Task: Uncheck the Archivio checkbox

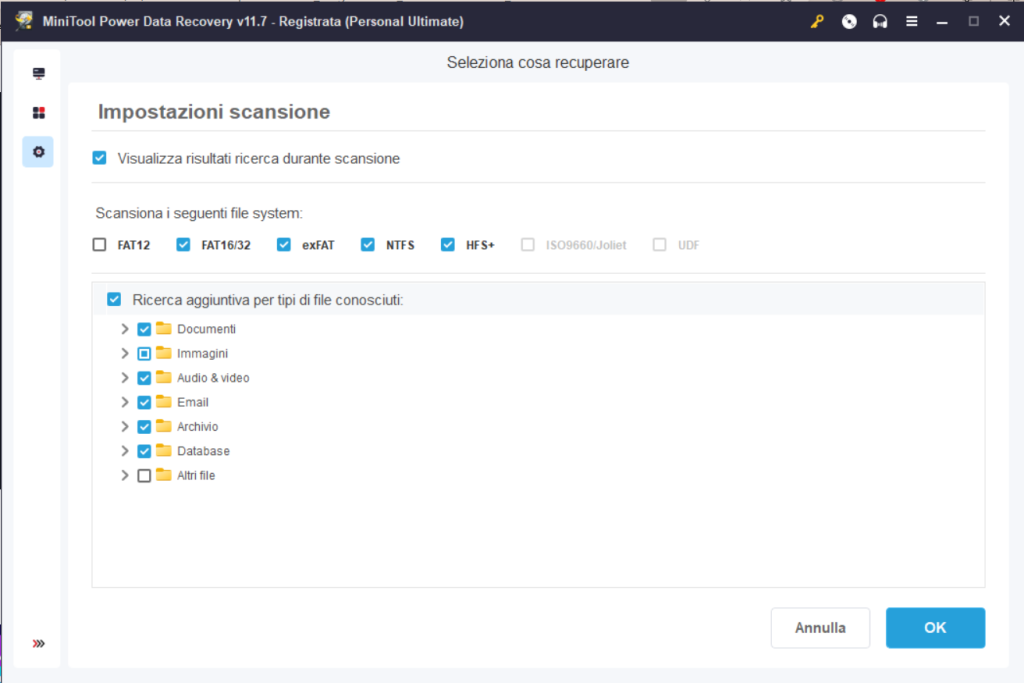Action: point(144,427)
